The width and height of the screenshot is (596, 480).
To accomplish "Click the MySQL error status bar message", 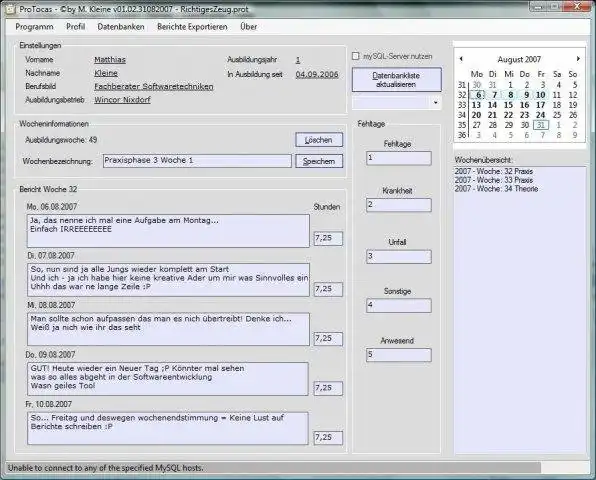I will click(x=105, y=468).
